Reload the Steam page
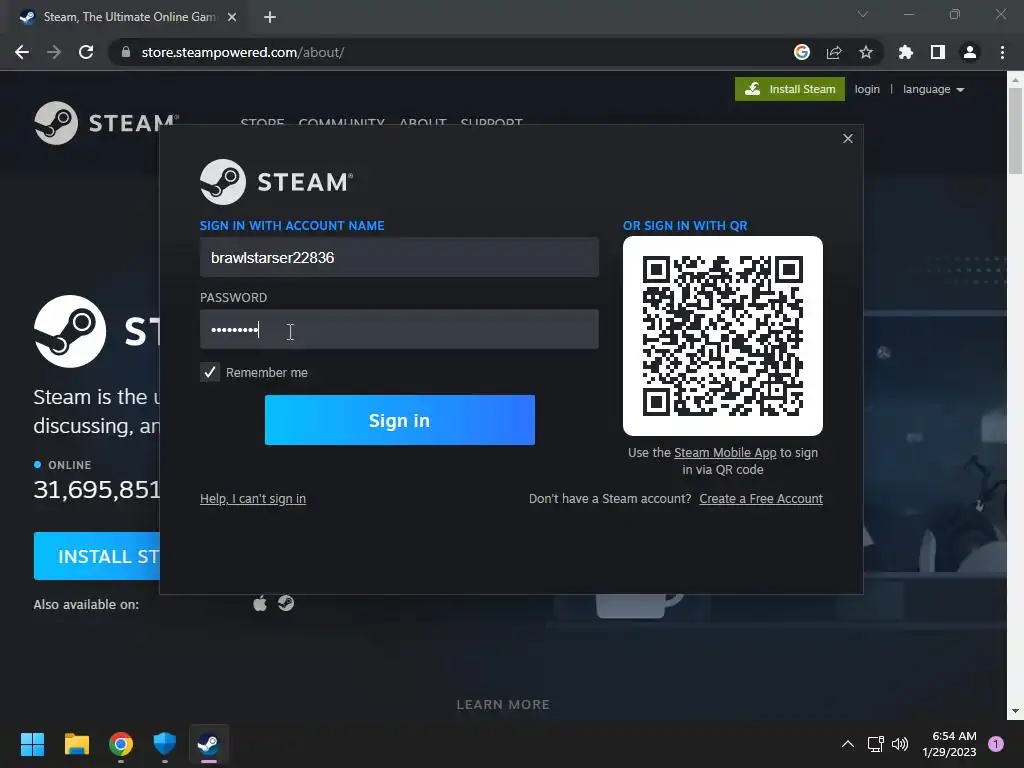The width and height of the screenshot is (1024, 768). (x=86, y=52)
